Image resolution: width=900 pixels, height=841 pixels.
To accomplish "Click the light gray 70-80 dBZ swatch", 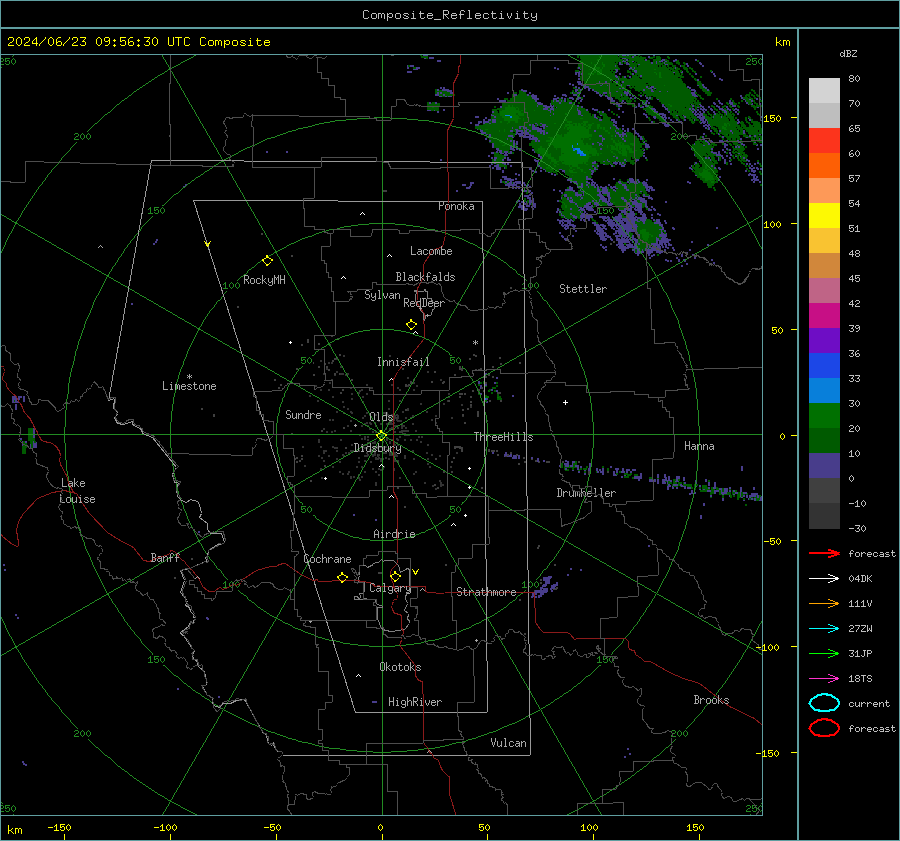I will [824, 91].
